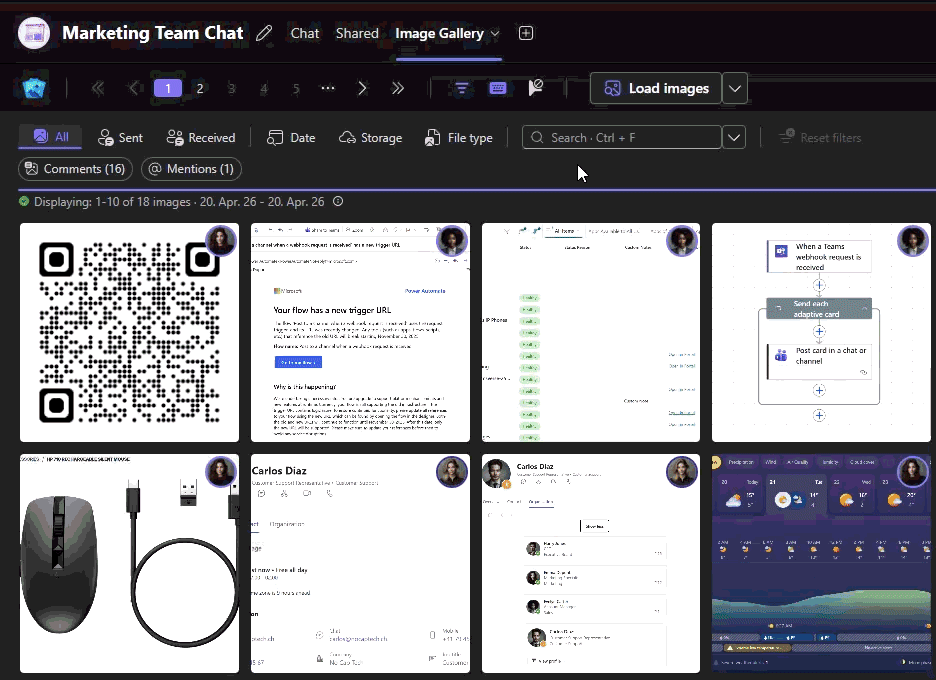Open the Carlos Diaz organization thumbnail
The image size is (936, 680).
[590, 564]
